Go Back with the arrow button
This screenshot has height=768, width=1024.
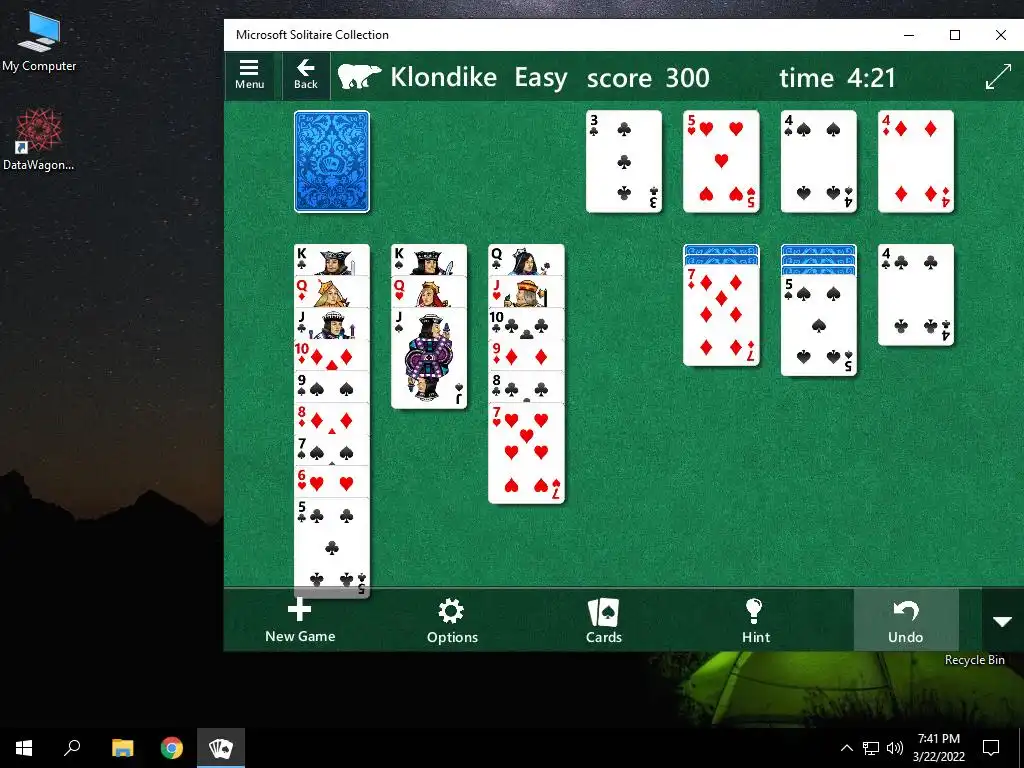(306, 75)
